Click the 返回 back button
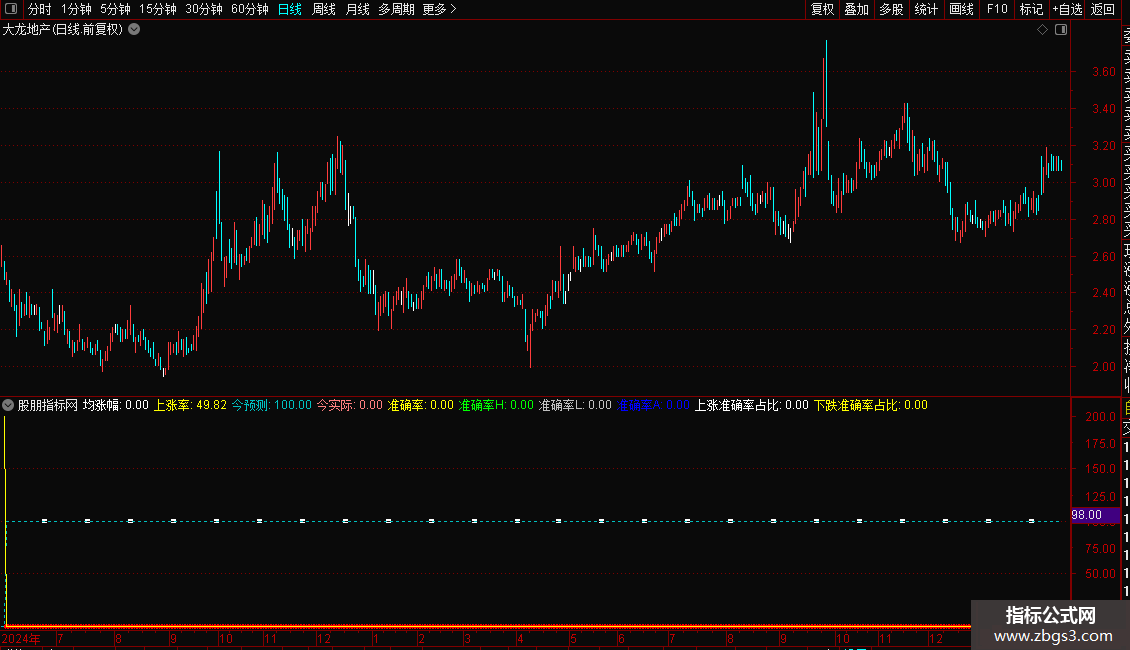Image resolution: width=1130 pixels, height=650 pixels. 1103,9
